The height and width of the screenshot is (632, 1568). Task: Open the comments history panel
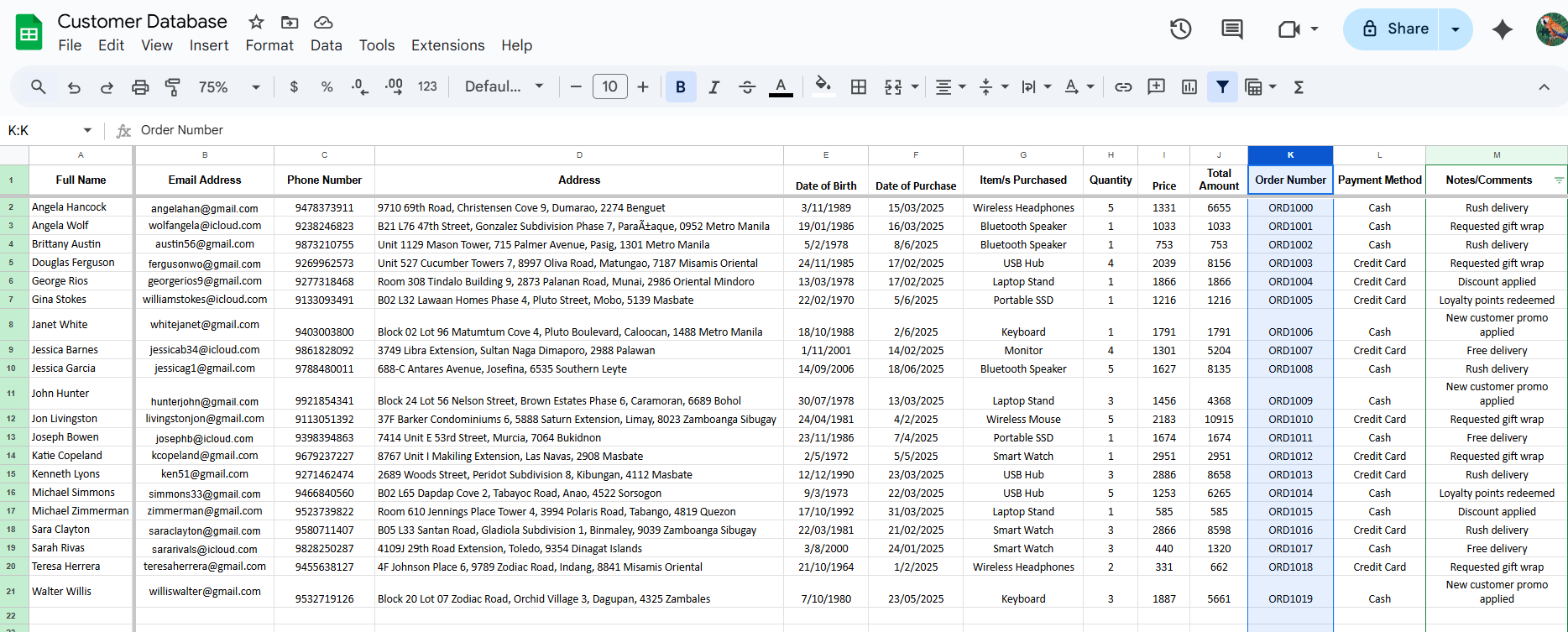1232,29
